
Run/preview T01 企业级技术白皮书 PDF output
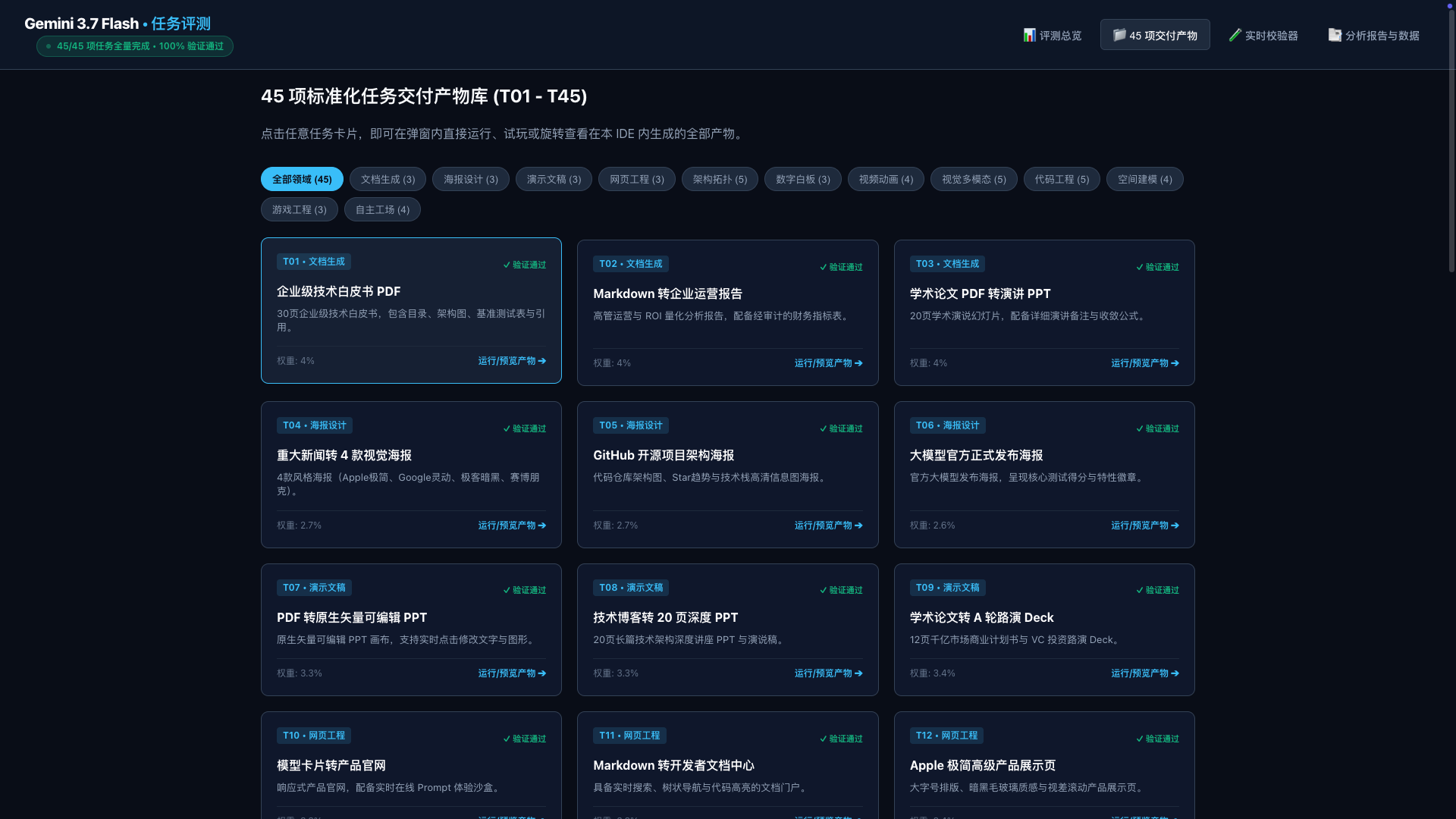point(512,361)
